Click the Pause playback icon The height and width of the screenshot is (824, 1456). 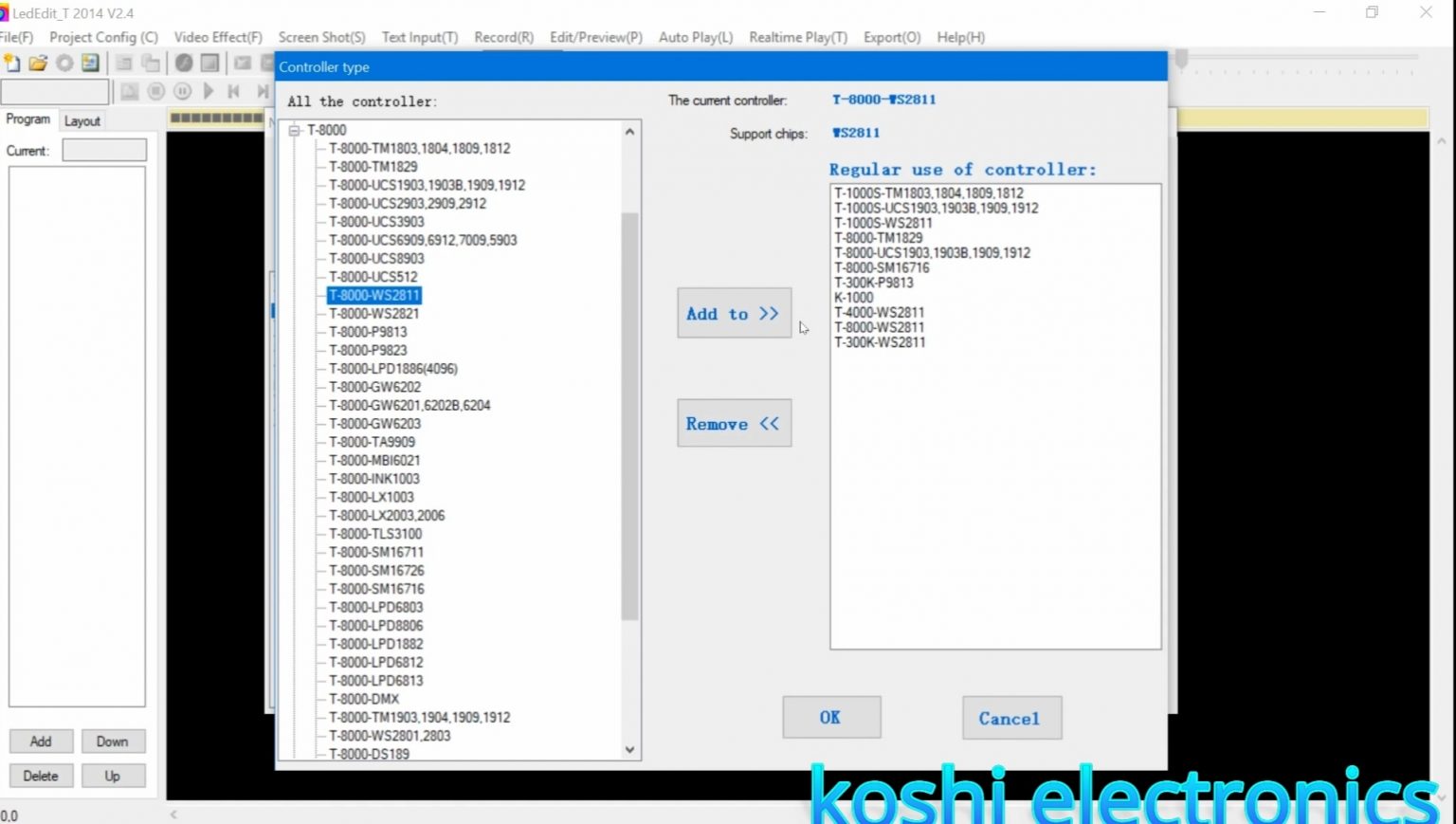(x=182, y=91)
